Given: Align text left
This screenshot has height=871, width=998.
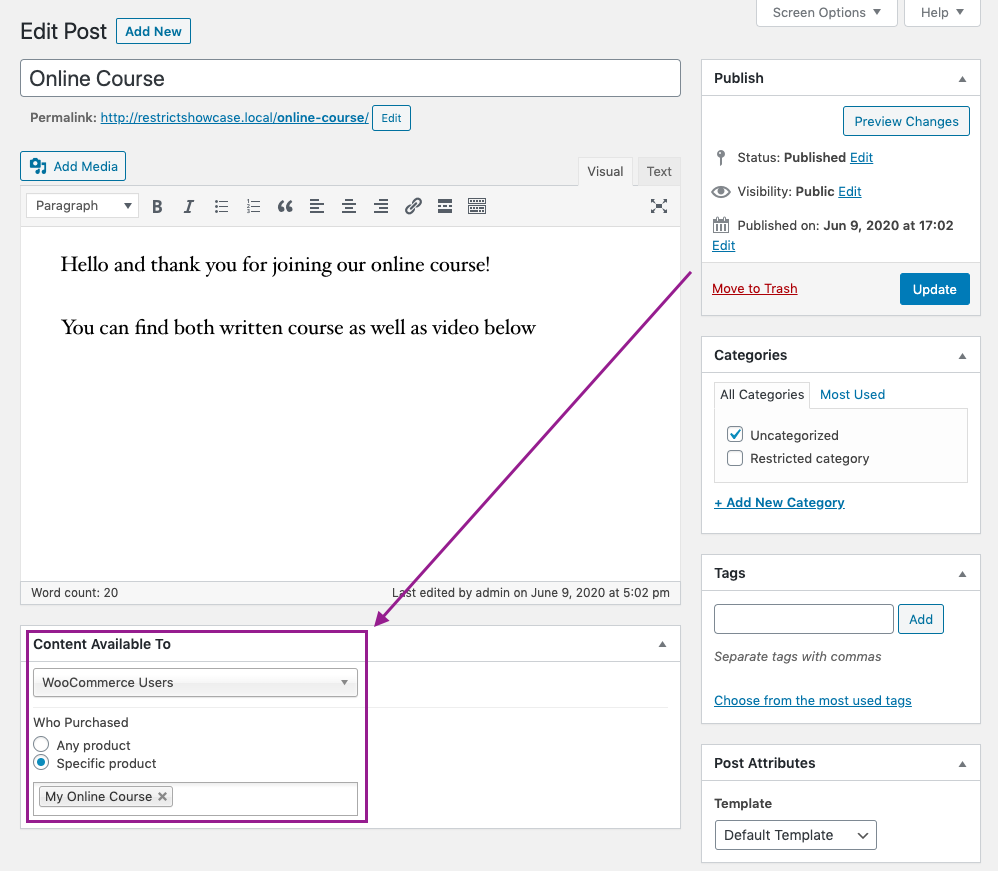Looking at the screenshot, I should point(317,206).
